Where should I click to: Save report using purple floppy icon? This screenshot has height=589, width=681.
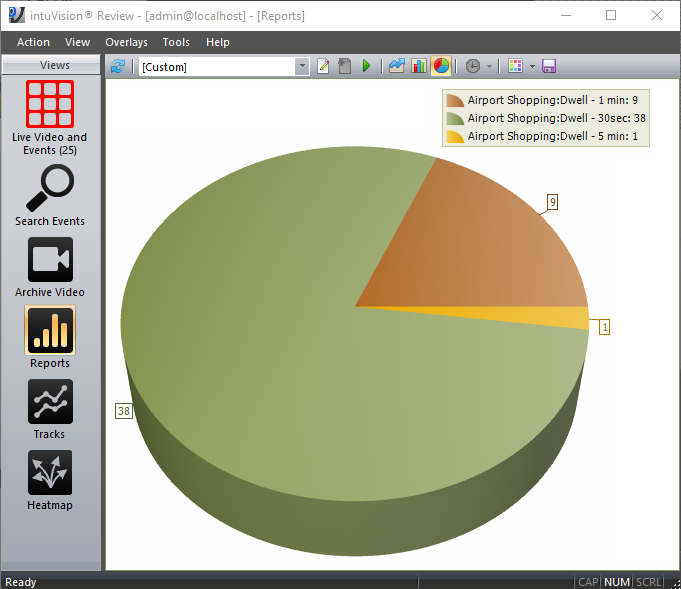click(x=549, y=66)
